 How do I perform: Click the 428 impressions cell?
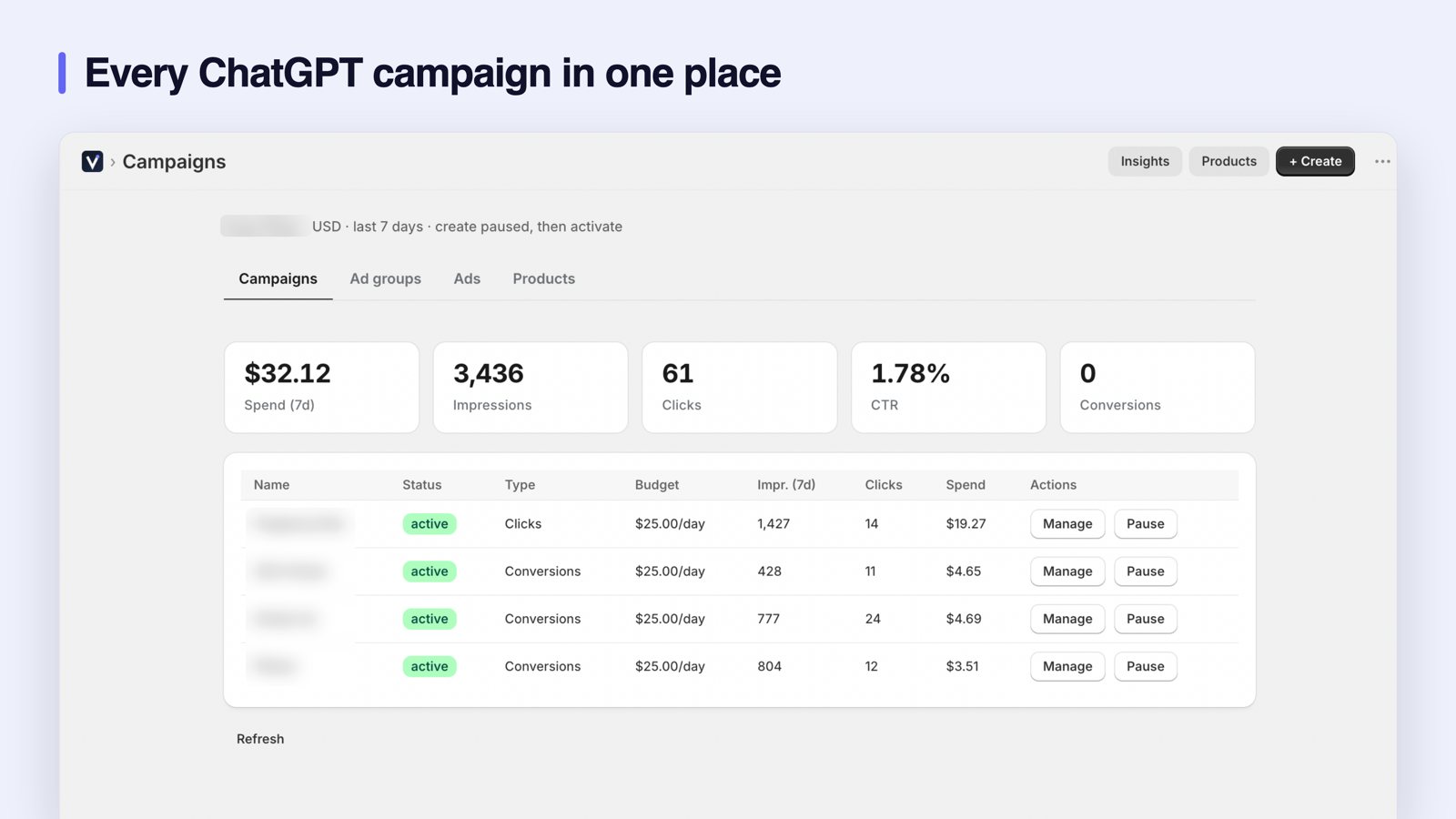pos(769,571)
